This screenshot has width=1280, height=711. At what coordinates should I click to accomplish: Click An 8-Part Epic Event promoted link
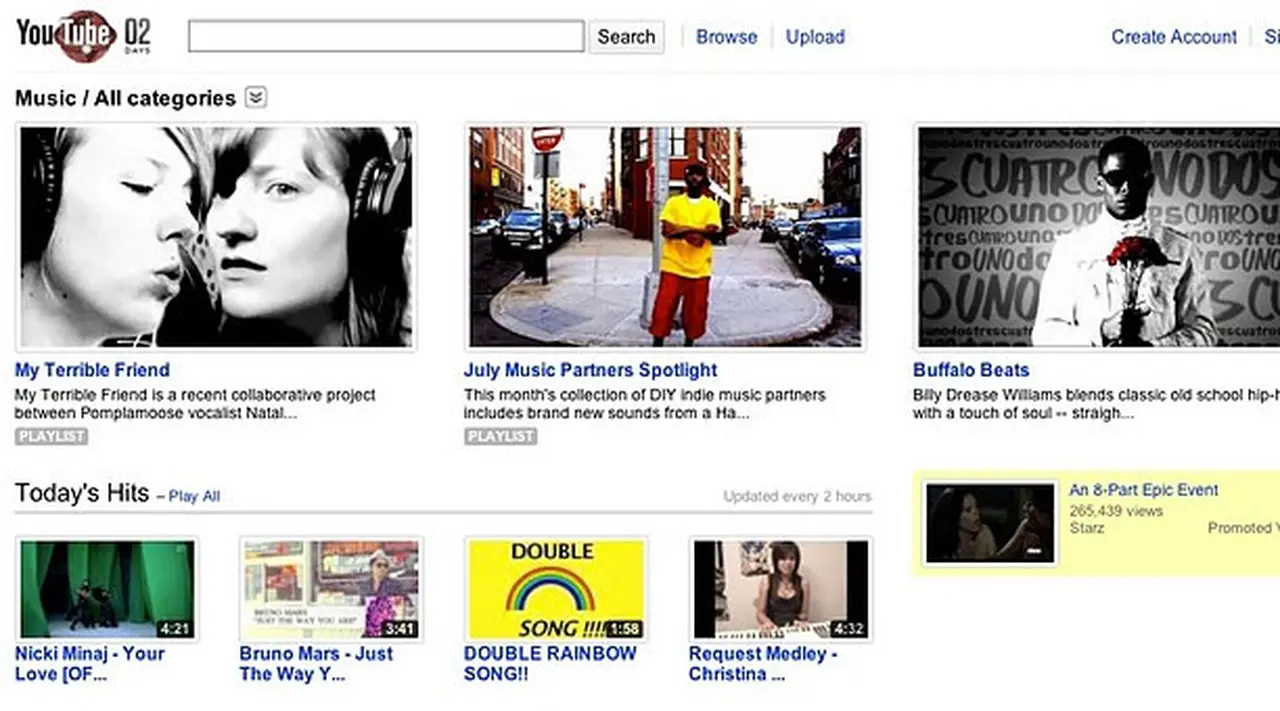[x=1143, y=490]
